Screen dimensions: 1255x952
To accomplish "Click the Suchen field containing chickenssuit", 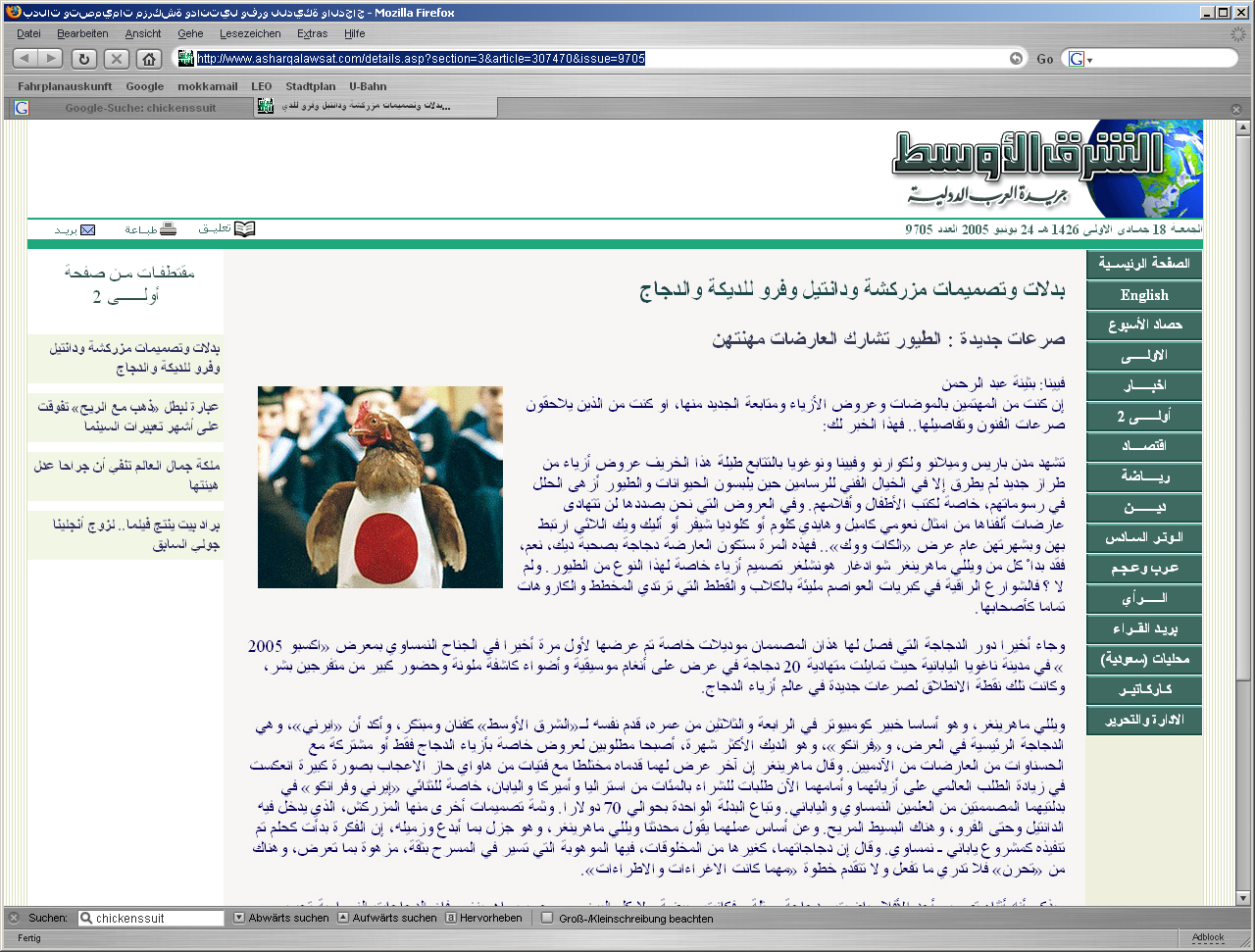I will (152, 919).
